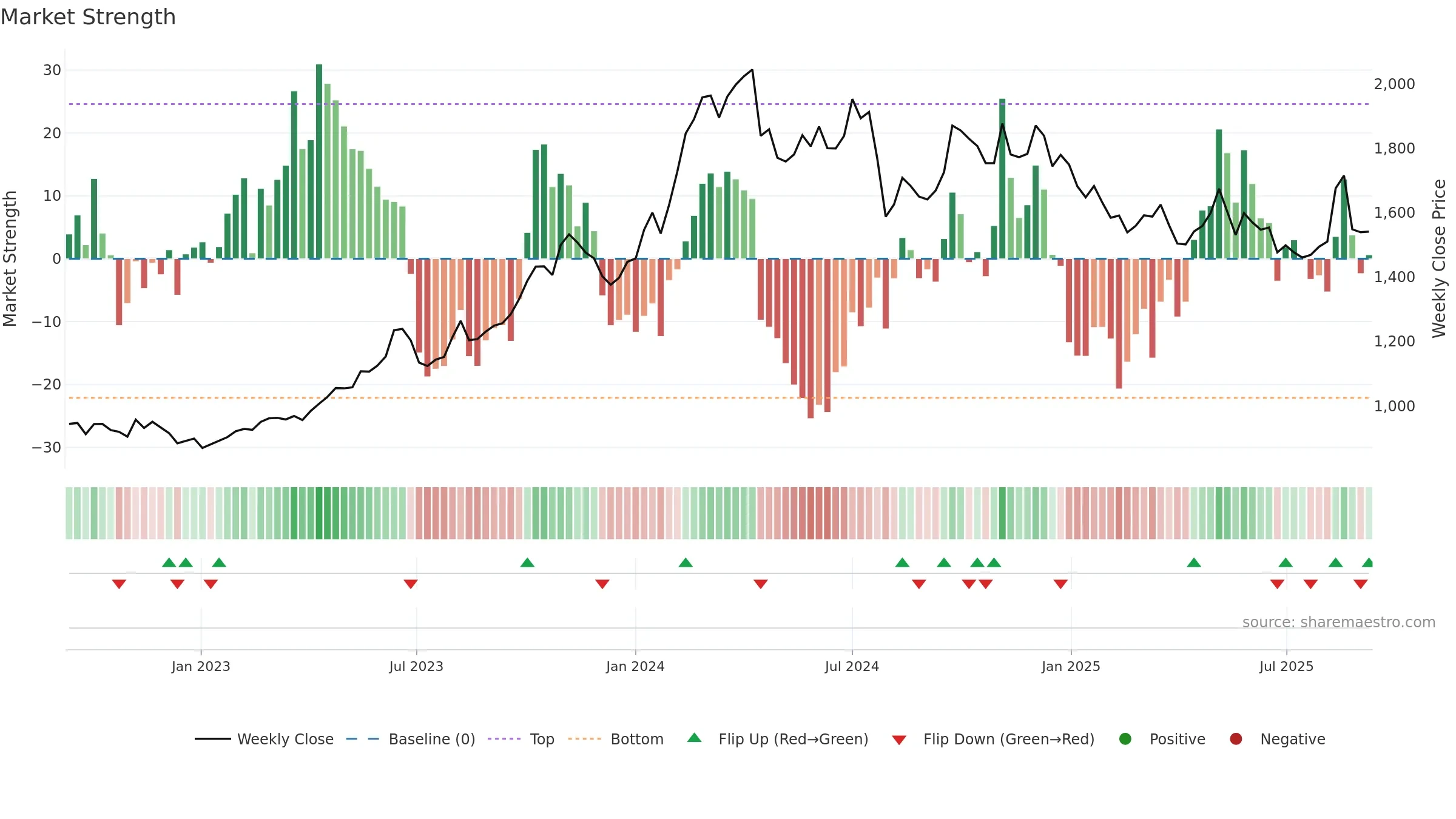Click the 1,000 price tick label
Image resolution: width=1456 pixels, height=819 pixels.
(1394, 406)
